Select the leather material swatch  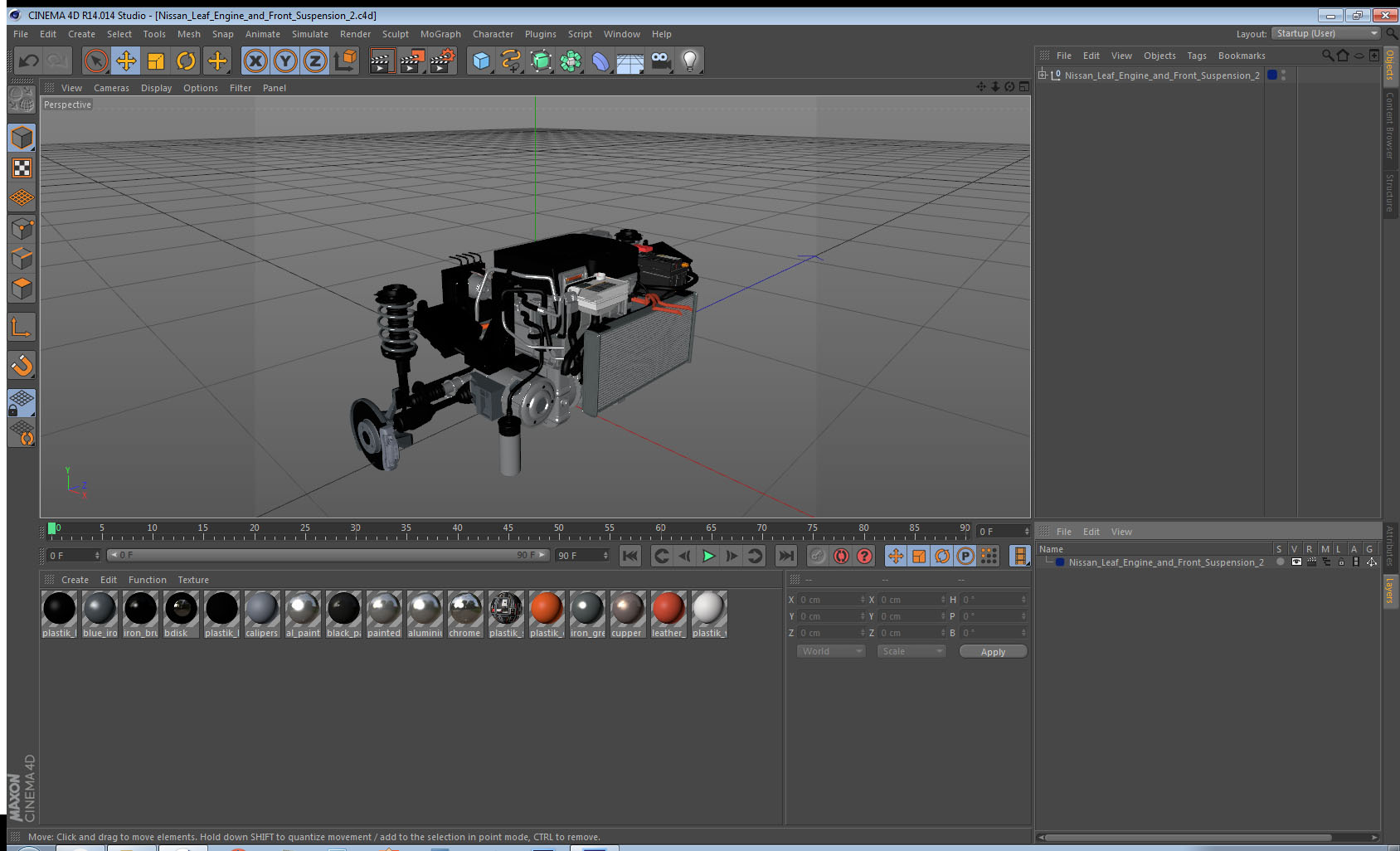pyautogui.click(x=668, y=614)
